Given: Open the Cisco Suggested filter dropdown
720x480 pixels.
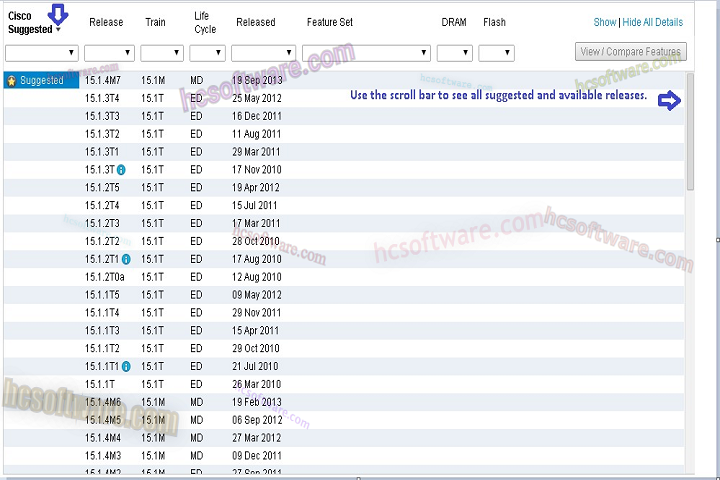Looking at the screenshot, I should point(42,53).
